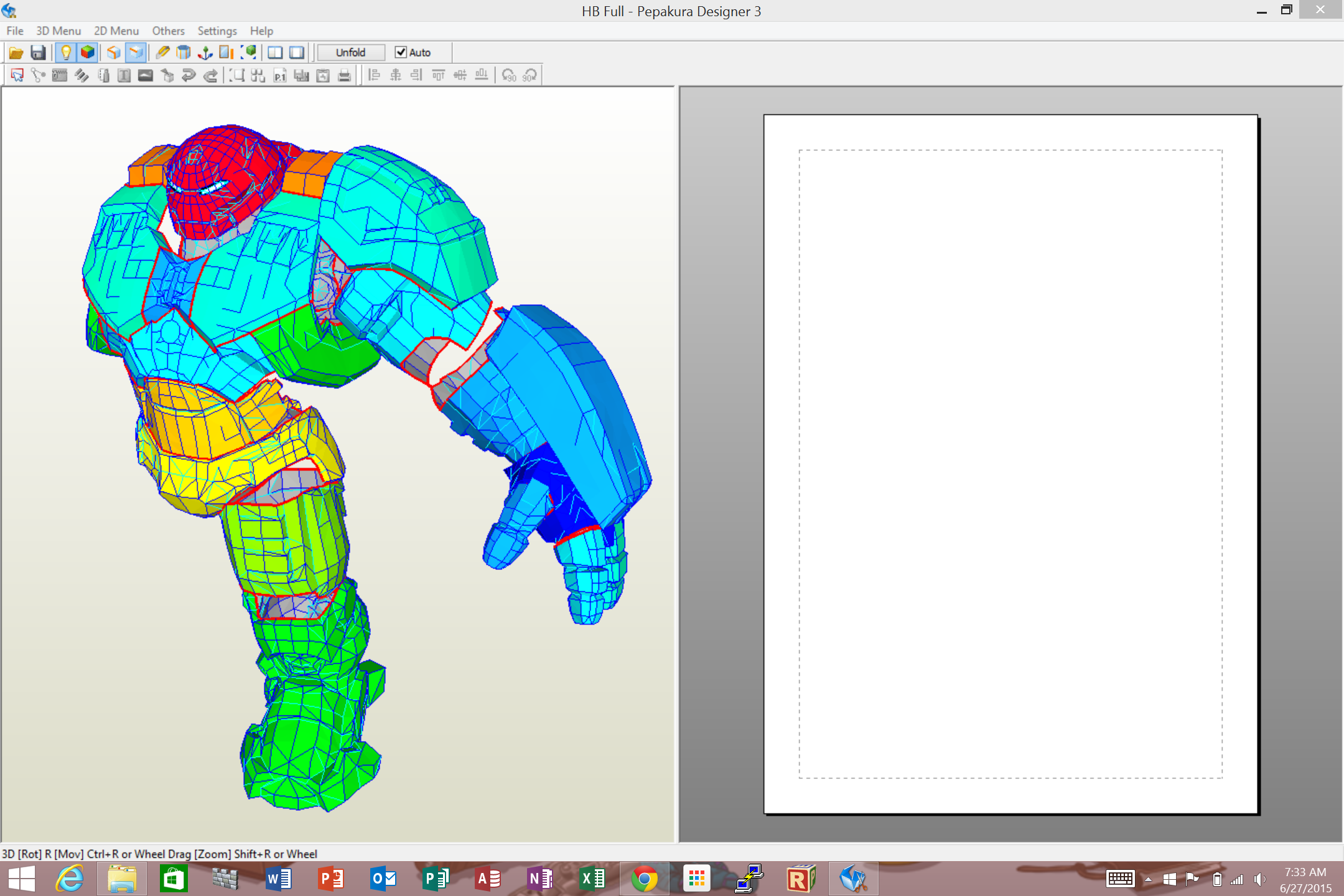Open Excel from taskbar

click(x=592, y=879)
